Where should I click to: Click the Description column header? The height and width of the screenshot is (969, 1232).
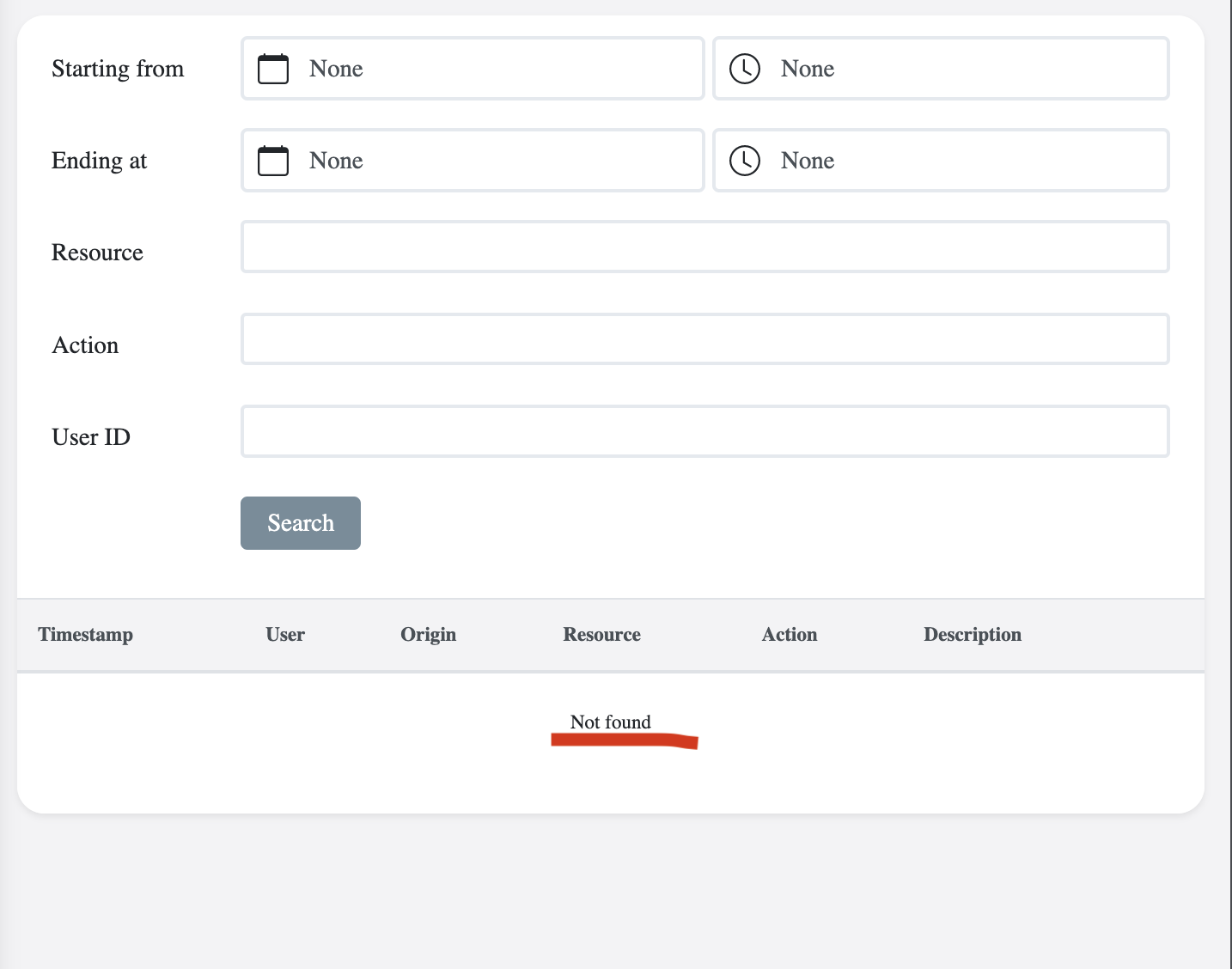click(x=972, y=634)
